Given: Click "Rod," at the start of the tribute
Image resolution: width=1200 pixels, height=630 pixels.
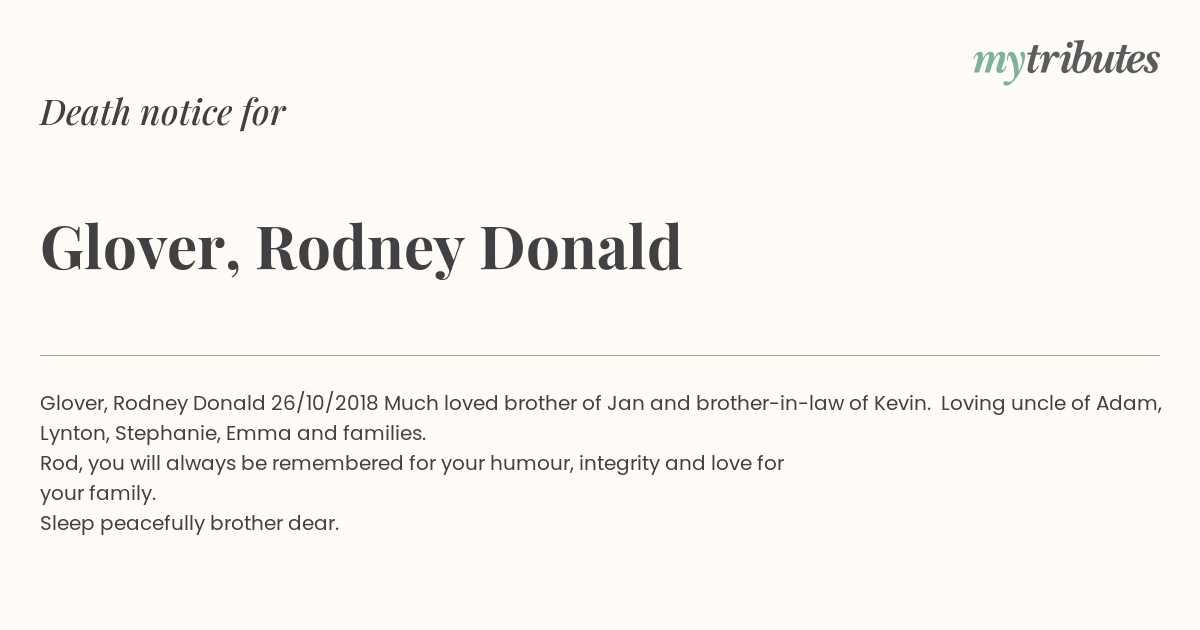Looking at the screenshot, I should [x=61, y=464].
